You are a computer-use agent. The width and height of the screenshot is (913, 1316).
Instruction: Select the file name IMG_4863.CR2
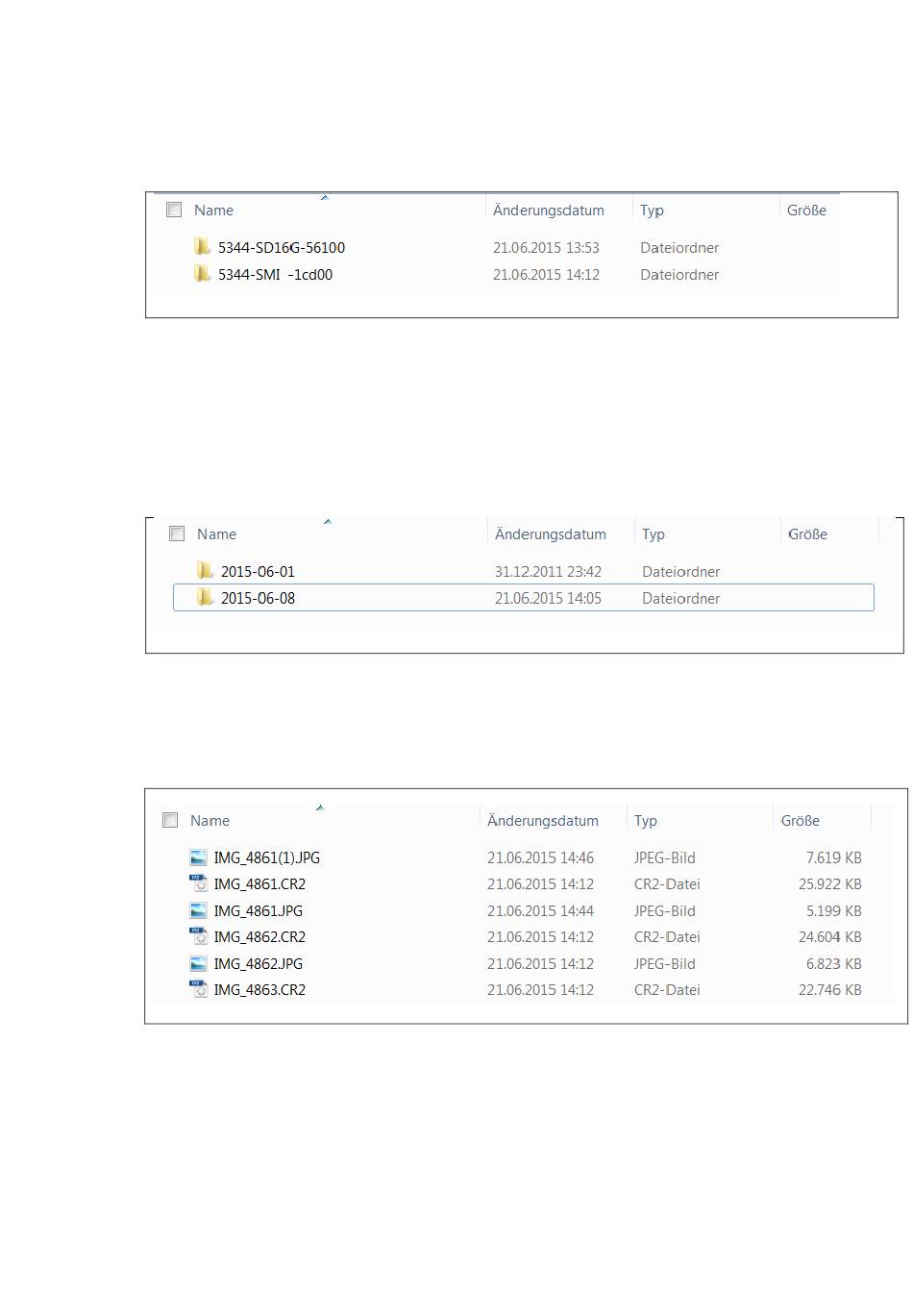pyautogui.click(x=259, y=990)
